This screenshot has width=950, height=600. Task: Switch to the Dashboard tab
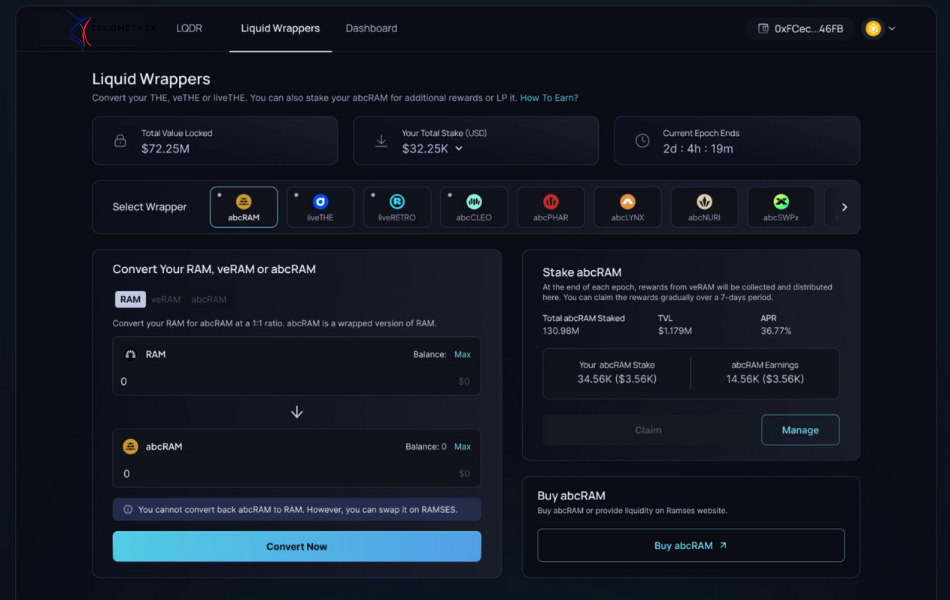[x=371, y=28]
